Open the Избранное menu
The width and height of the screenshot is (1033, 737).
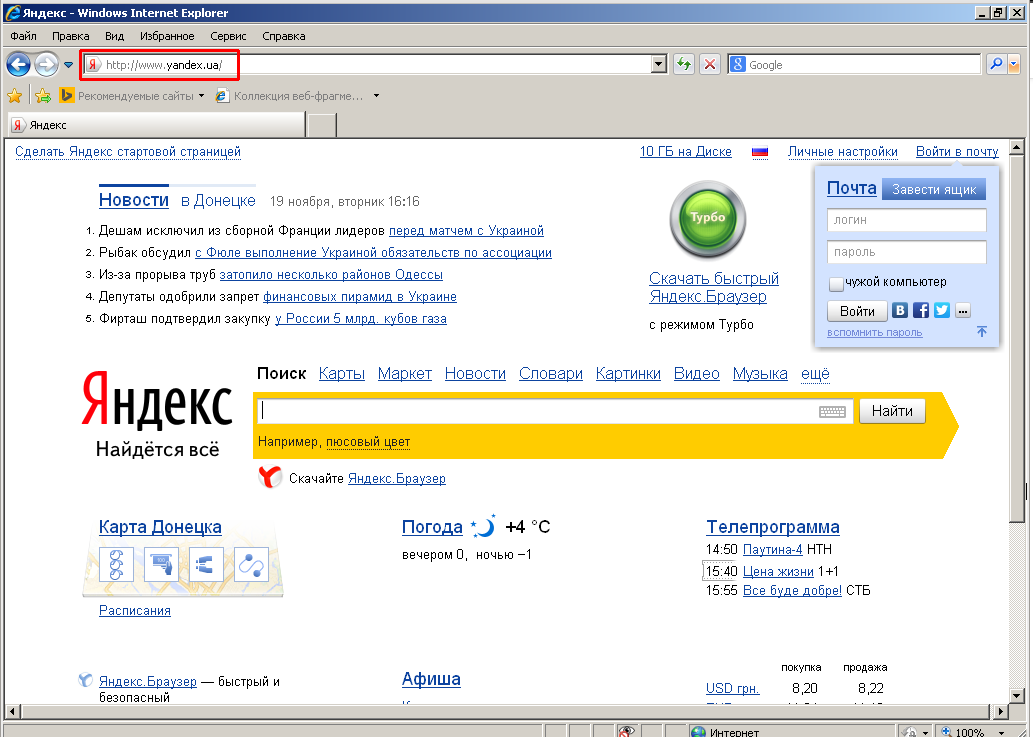coord(167,36)
